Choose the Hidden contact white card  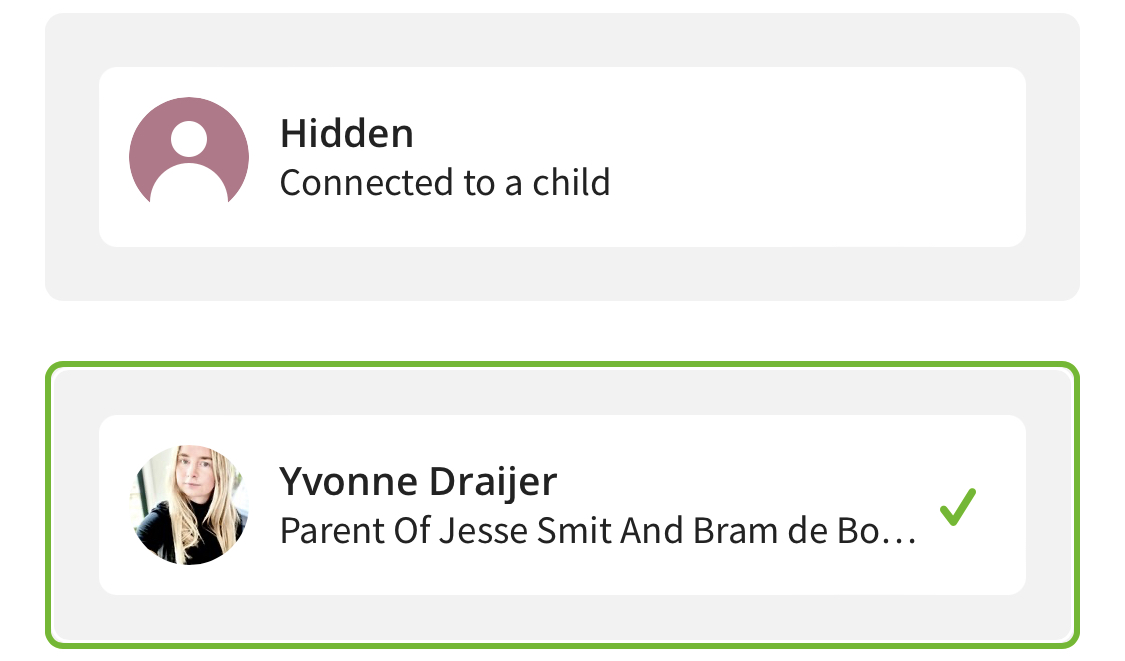click(x=562, y=157)
